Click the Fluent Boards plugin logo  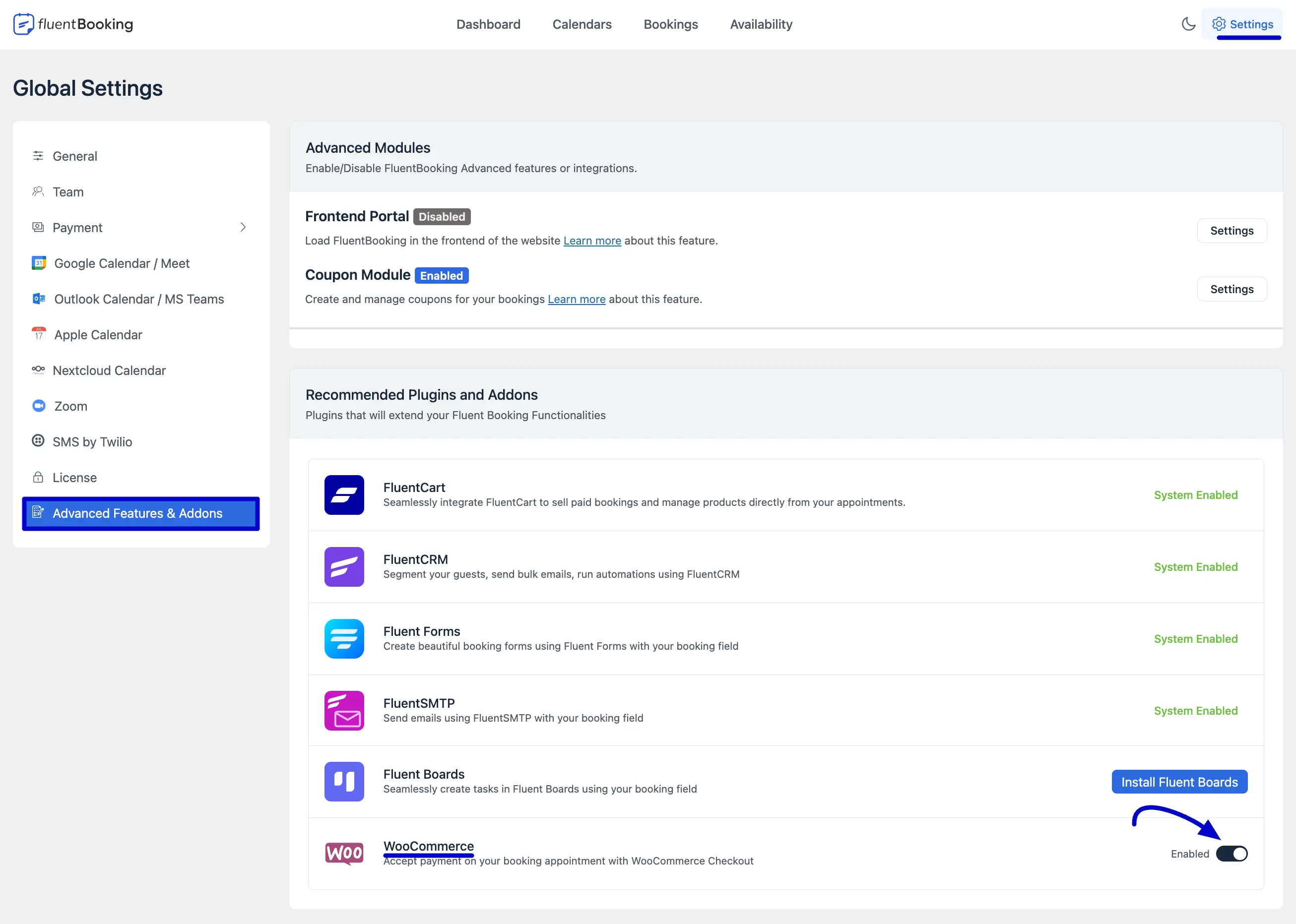tap(344, 782)
